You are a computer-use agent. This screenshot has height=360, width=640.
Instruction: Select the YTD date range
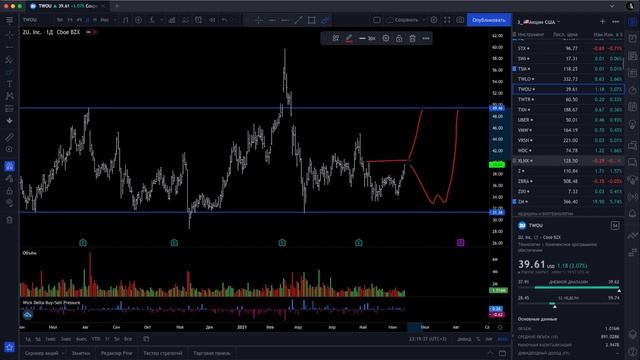point(96,339)
